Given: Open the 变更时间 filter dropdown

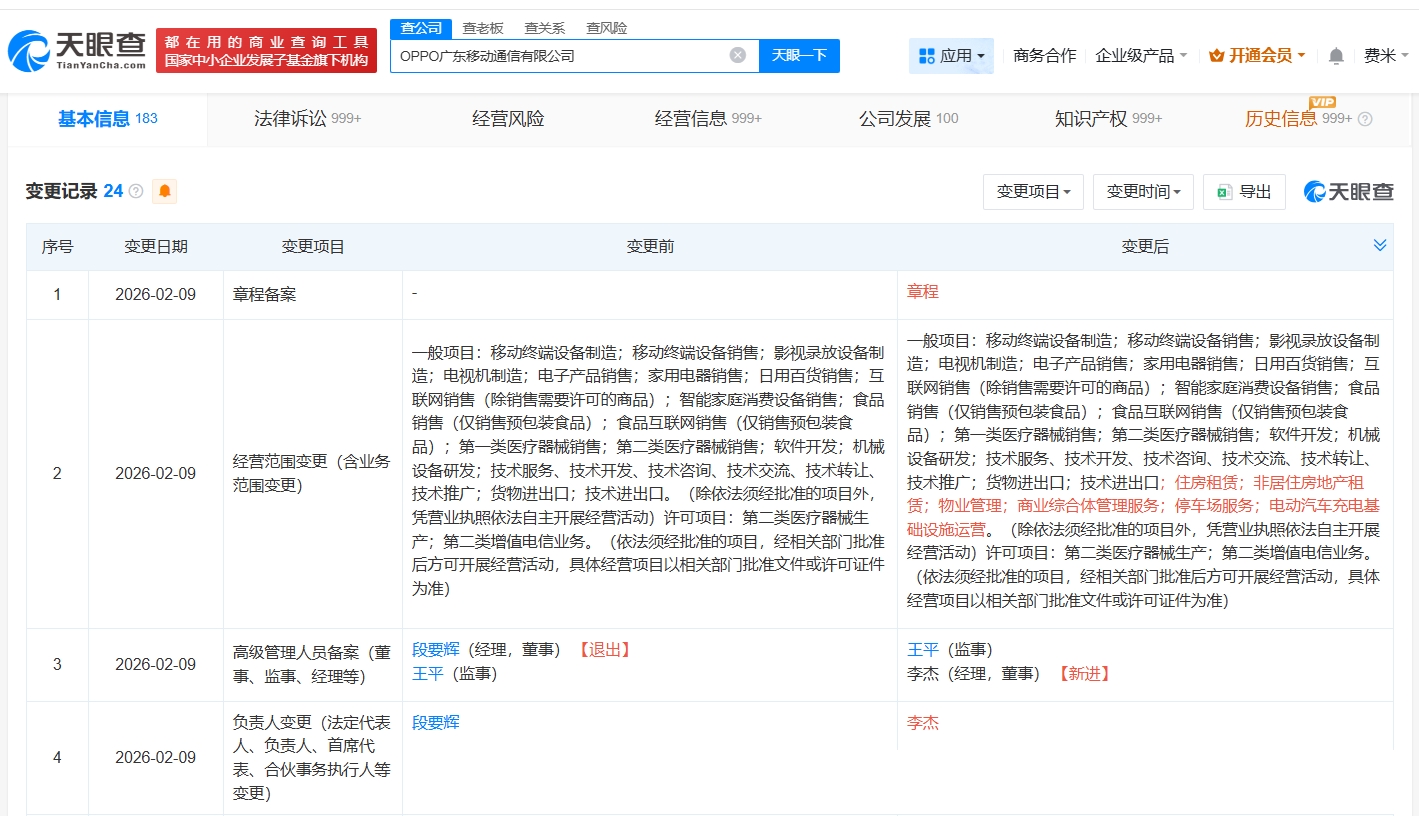Looking at the screenshot, I should pyautogui.click(x=1143, y=192).
